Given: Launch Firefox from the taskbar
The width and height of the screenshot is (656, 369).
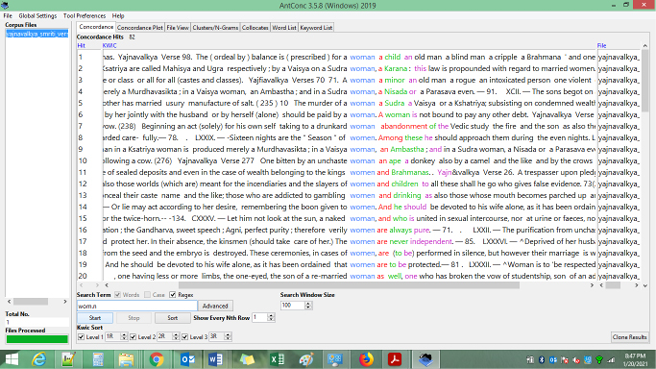Looking at the screenshot, I should 366,359.
